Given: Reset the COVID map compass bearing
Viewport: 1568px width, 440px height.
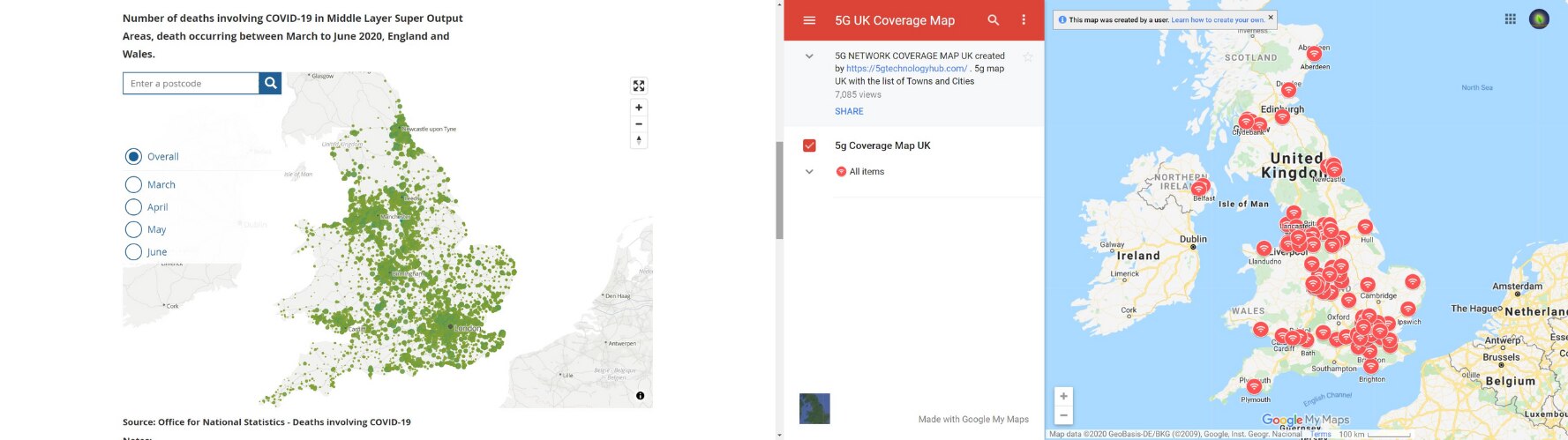Looking at the screenshot, I should pos(639,140).
